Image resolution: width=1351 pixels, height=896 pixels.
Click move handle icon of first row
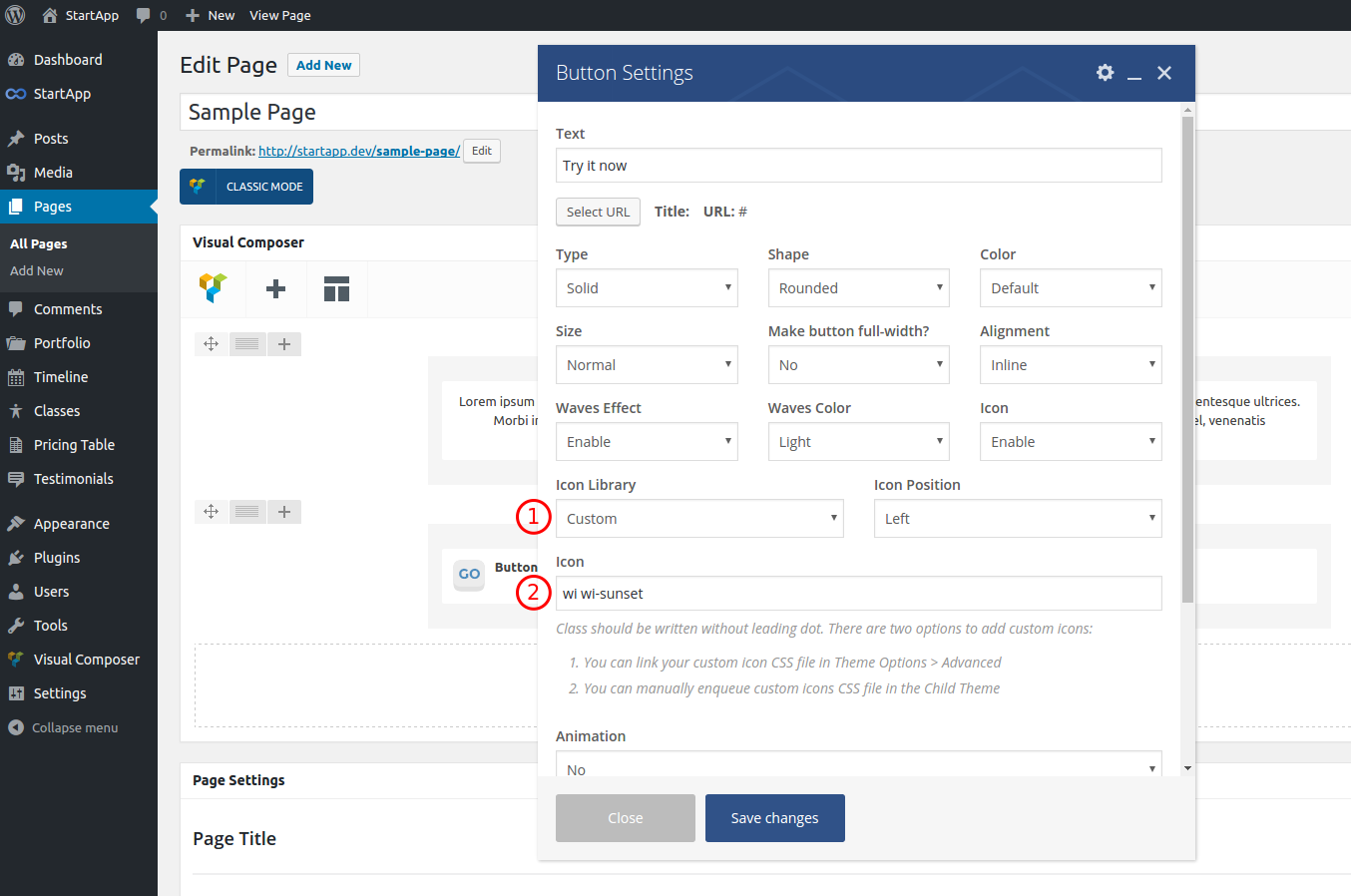pos(211,344)
